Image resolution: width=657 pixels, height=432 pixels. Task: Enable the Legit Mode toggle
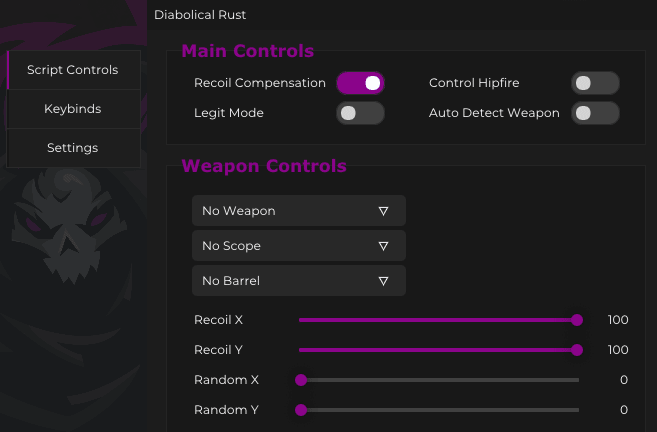click(x=360, y=113)
